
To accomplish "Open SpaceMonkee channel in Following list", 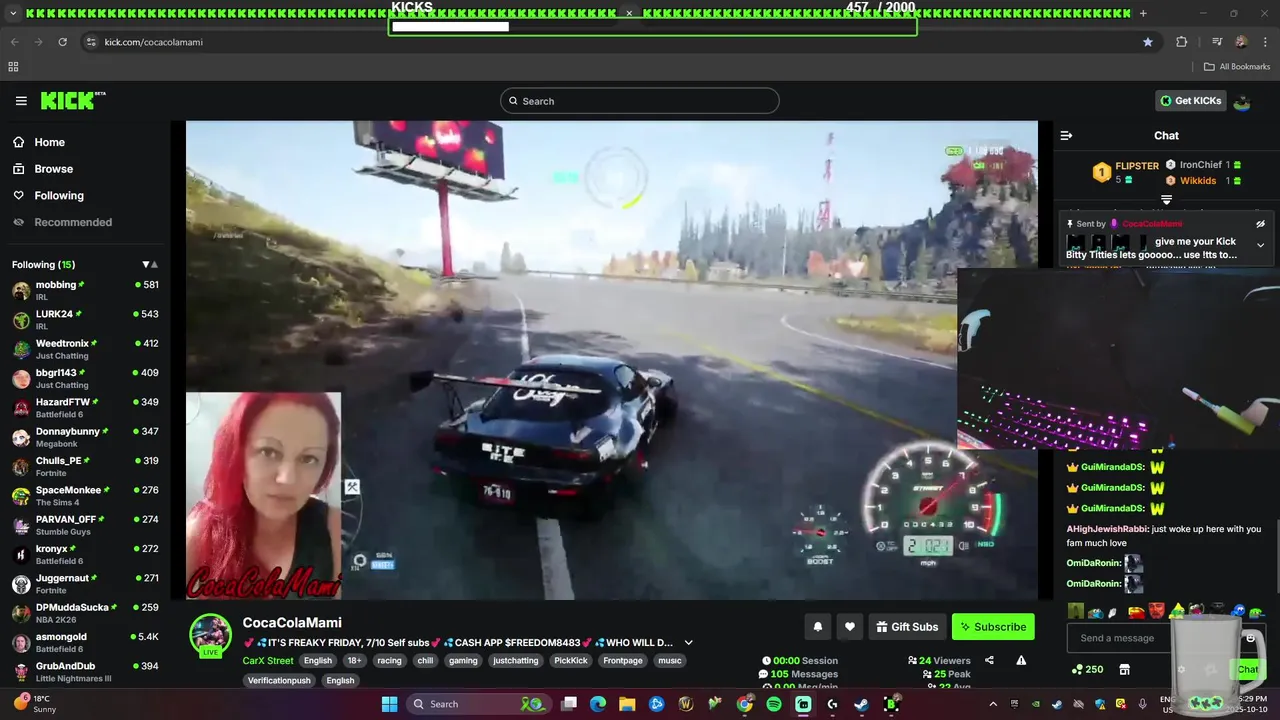I will coord(85,496).
